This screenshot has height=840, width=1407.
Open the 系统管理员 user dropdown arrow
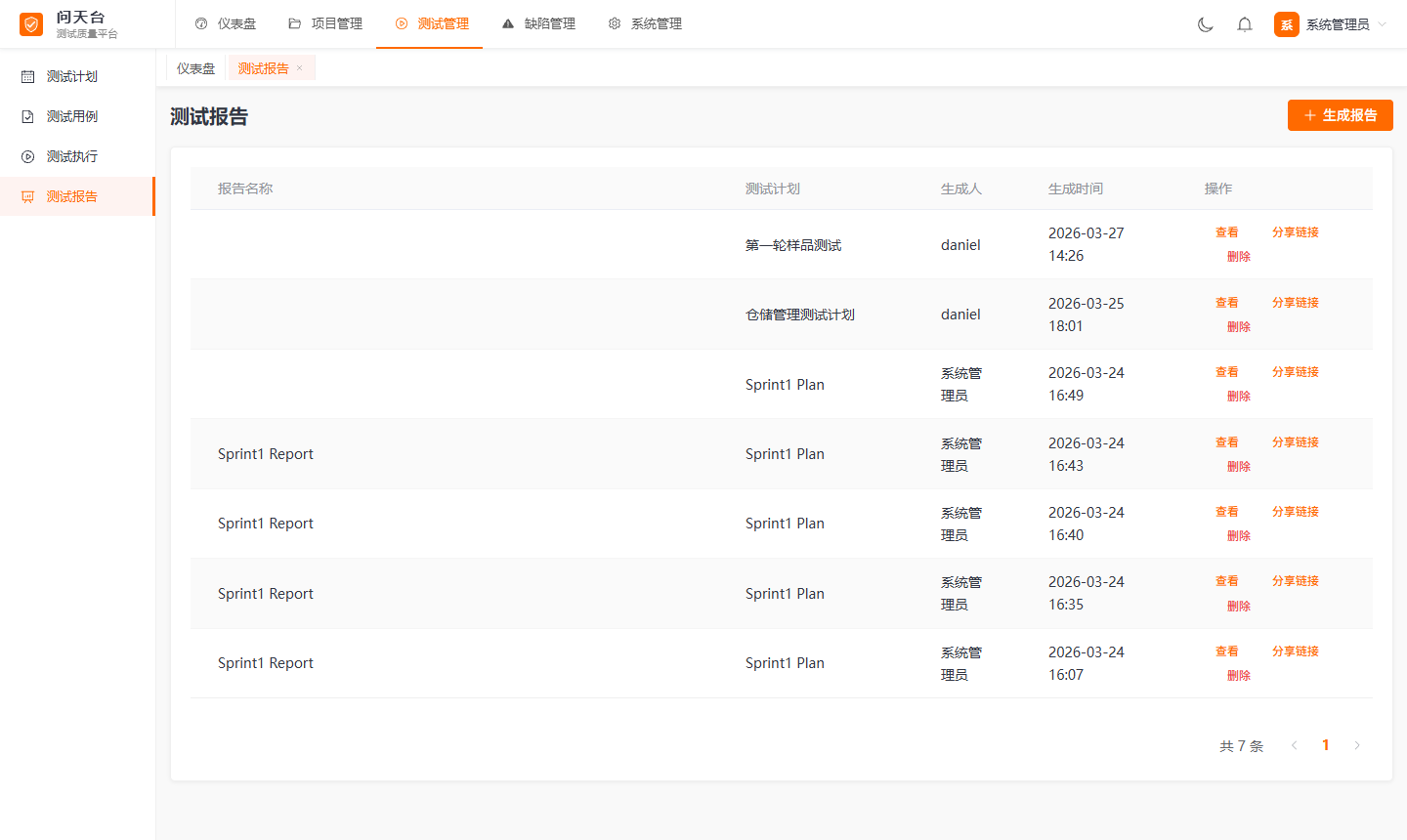coord(1382,24)
